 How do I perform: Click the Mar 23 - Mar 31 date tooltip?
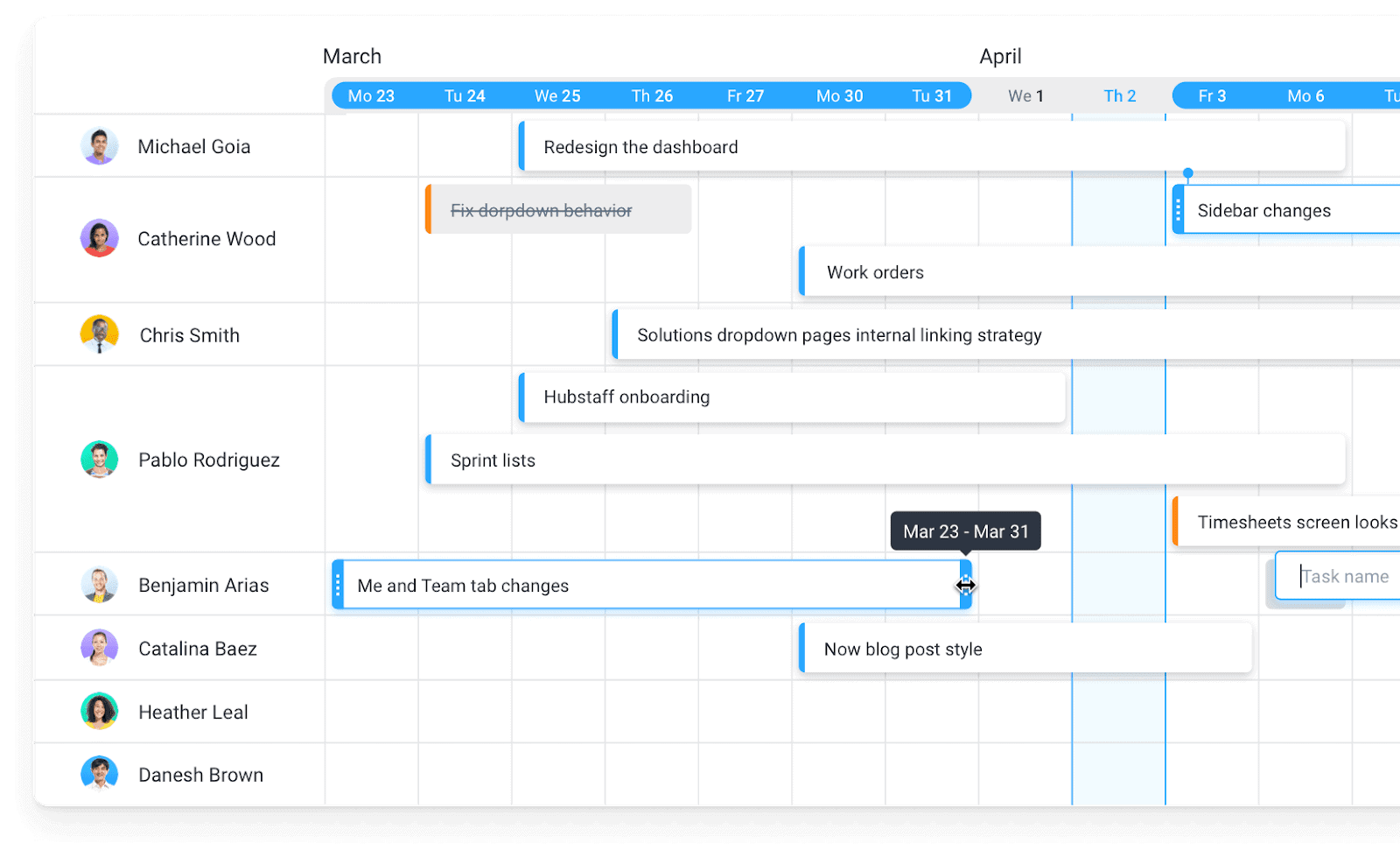click(x=966, y=531)
